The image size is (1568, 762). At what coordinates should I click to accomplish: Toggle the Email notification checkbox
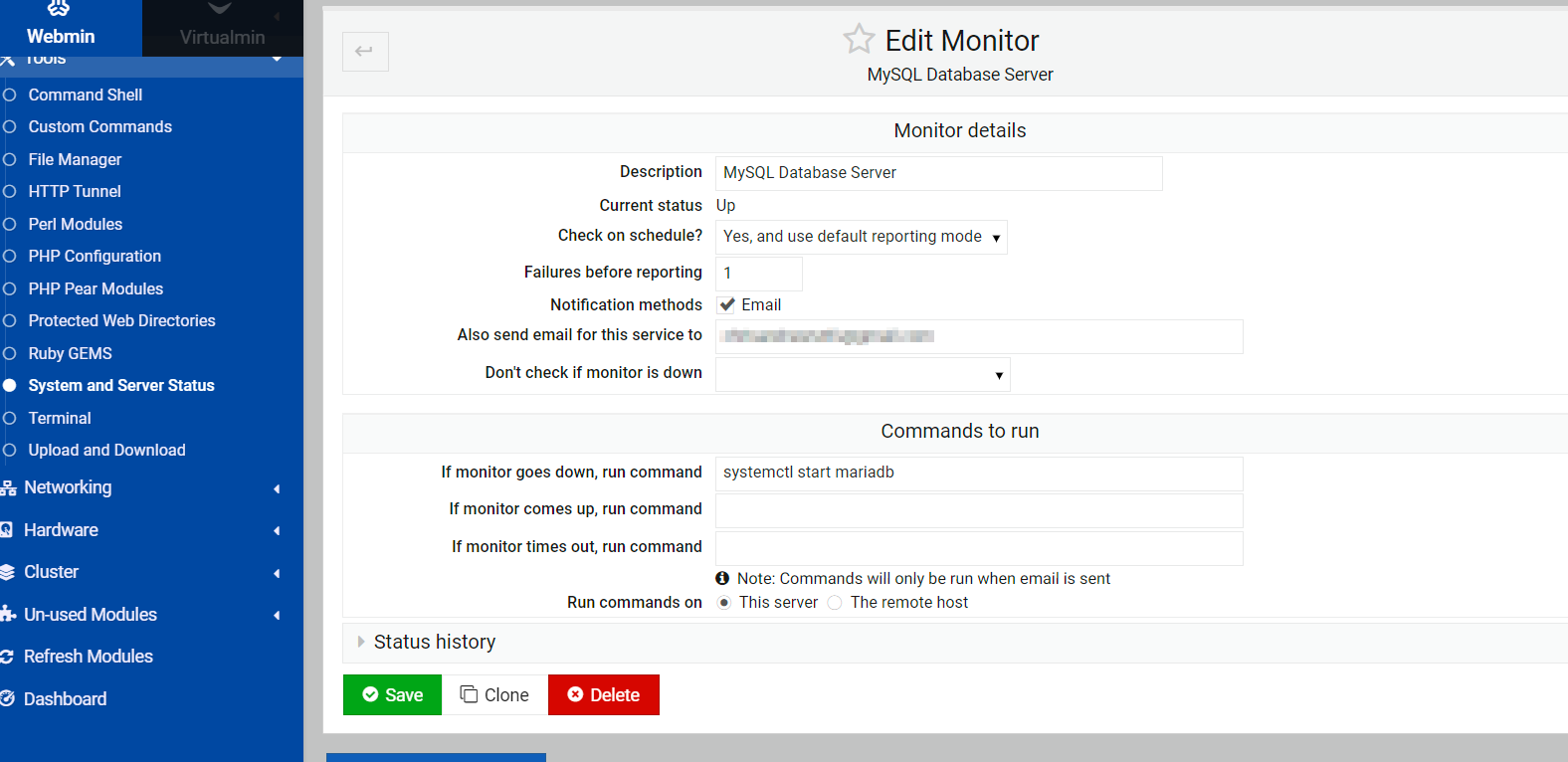coord(727,304)
